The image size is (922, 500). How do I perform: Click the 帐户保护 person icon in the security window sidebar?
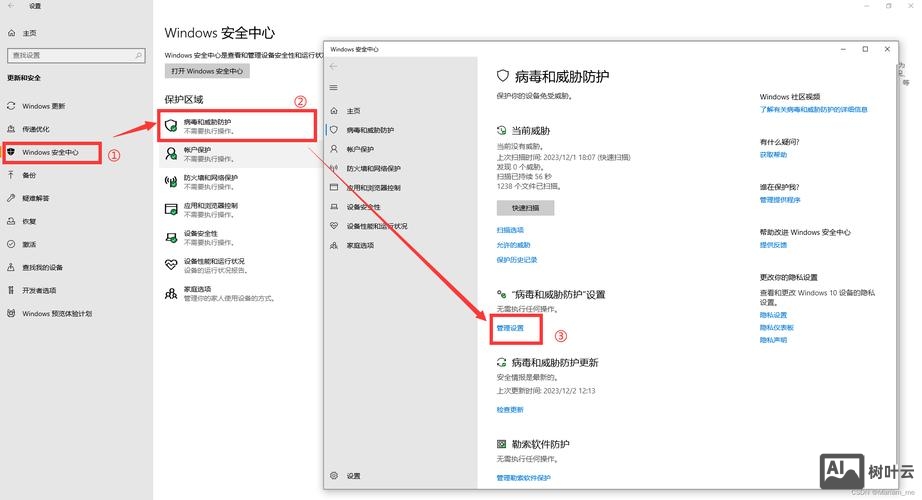tap(334, 149)
